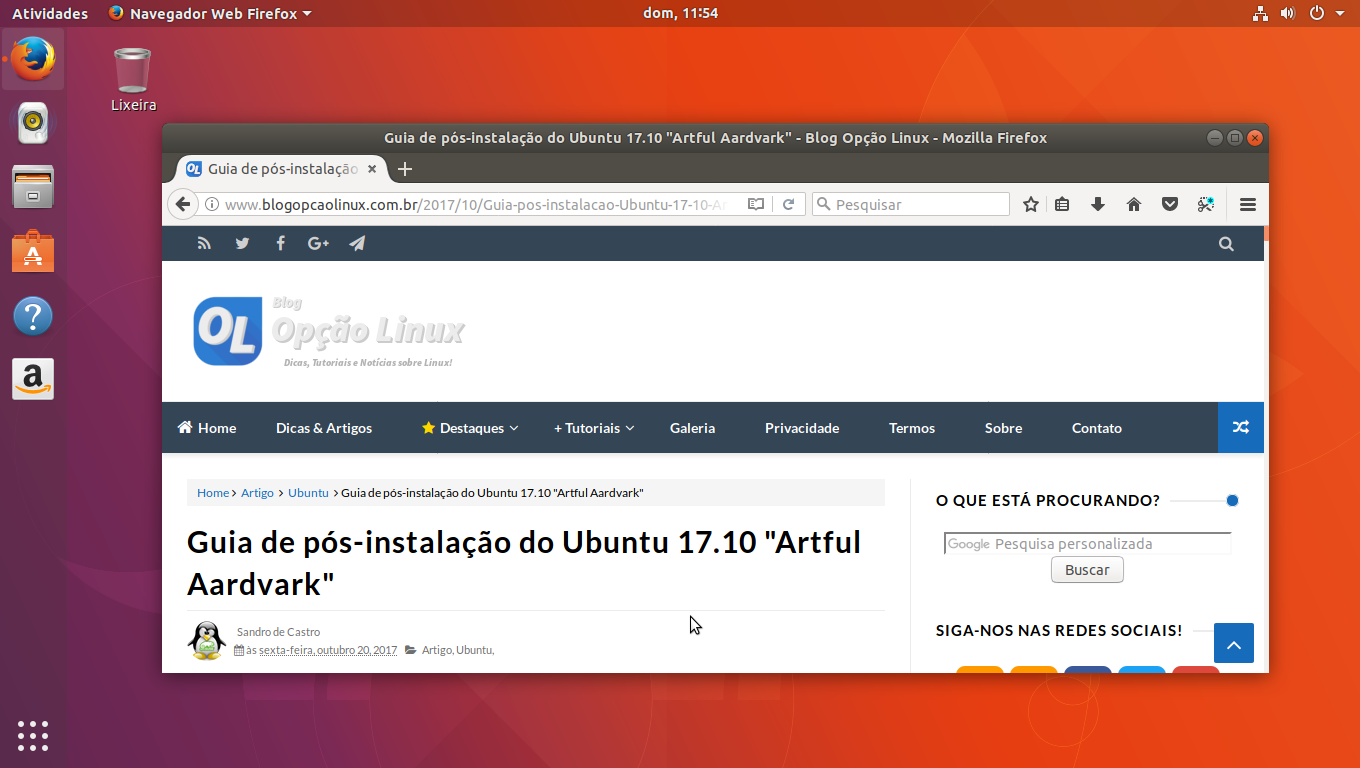Open the blog's Telegram icon
This screenshot has height=768, width=1360.
357,243
